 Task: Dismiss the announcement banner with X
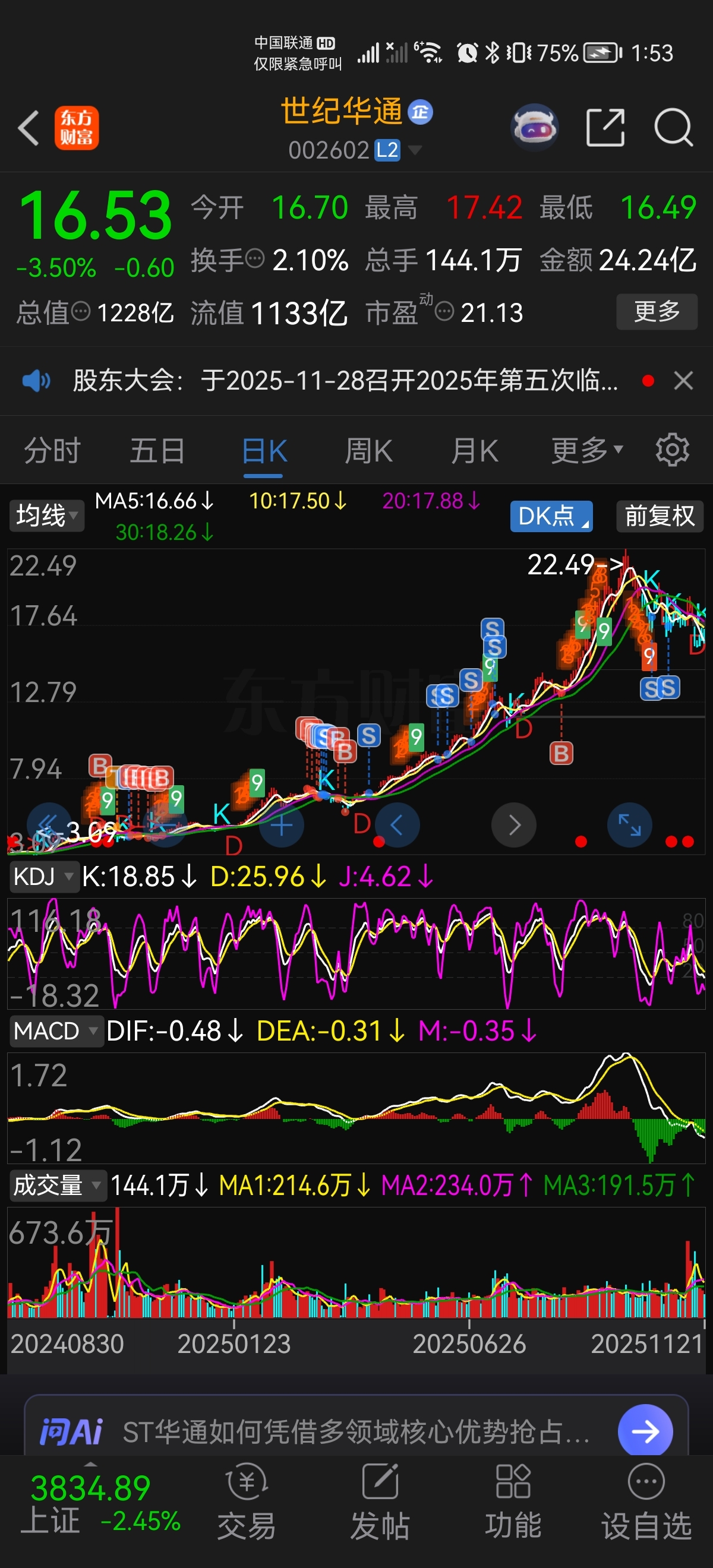coord(684,381)
